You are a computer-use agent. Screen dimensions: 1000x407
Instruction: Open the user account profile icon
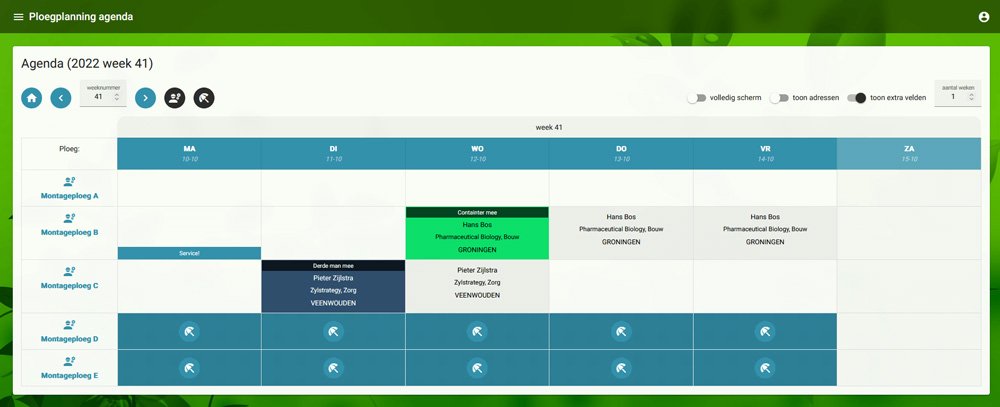(983, 17)
